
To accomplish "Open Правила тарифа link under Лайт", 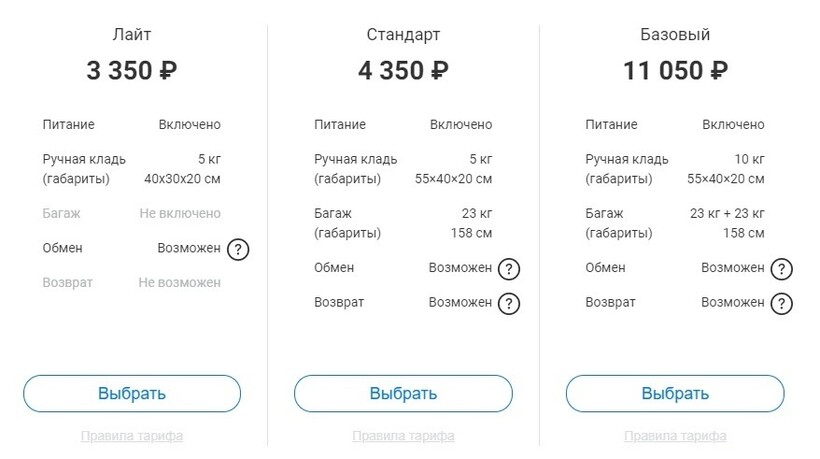I will tap(132, 436).
